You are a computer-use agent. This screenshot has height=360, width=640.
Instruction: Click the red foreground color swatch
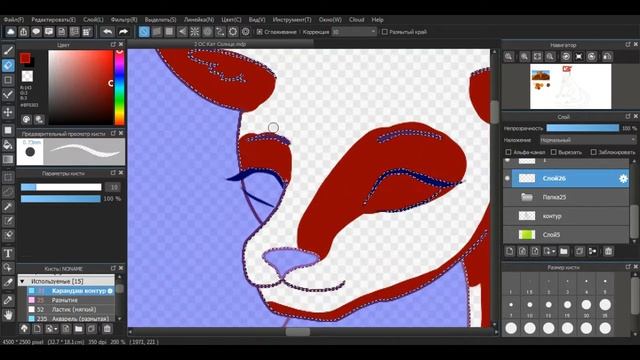[25, 58]
